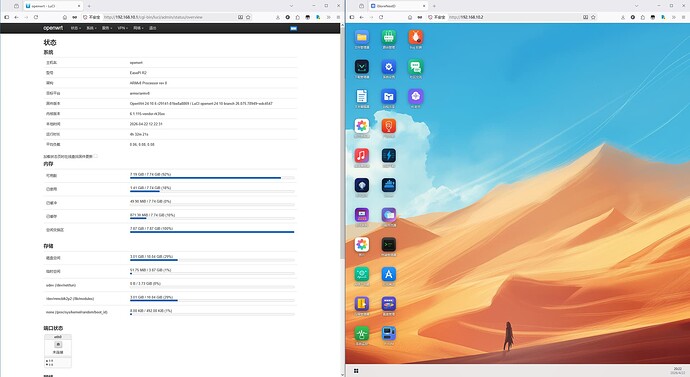Expand the 网络 menu in openwrt navbar
The image size is (690, 377).
[x=138, y=28]
